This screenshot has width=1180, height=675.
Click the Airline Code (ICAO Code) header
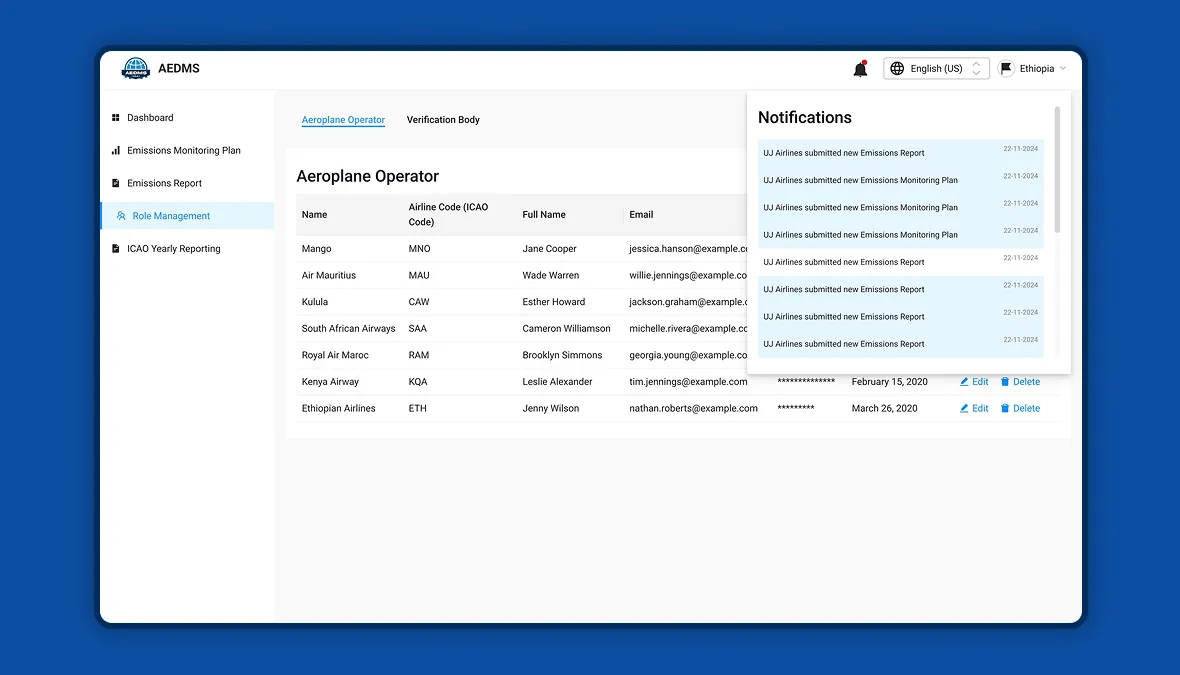point(449,214)
